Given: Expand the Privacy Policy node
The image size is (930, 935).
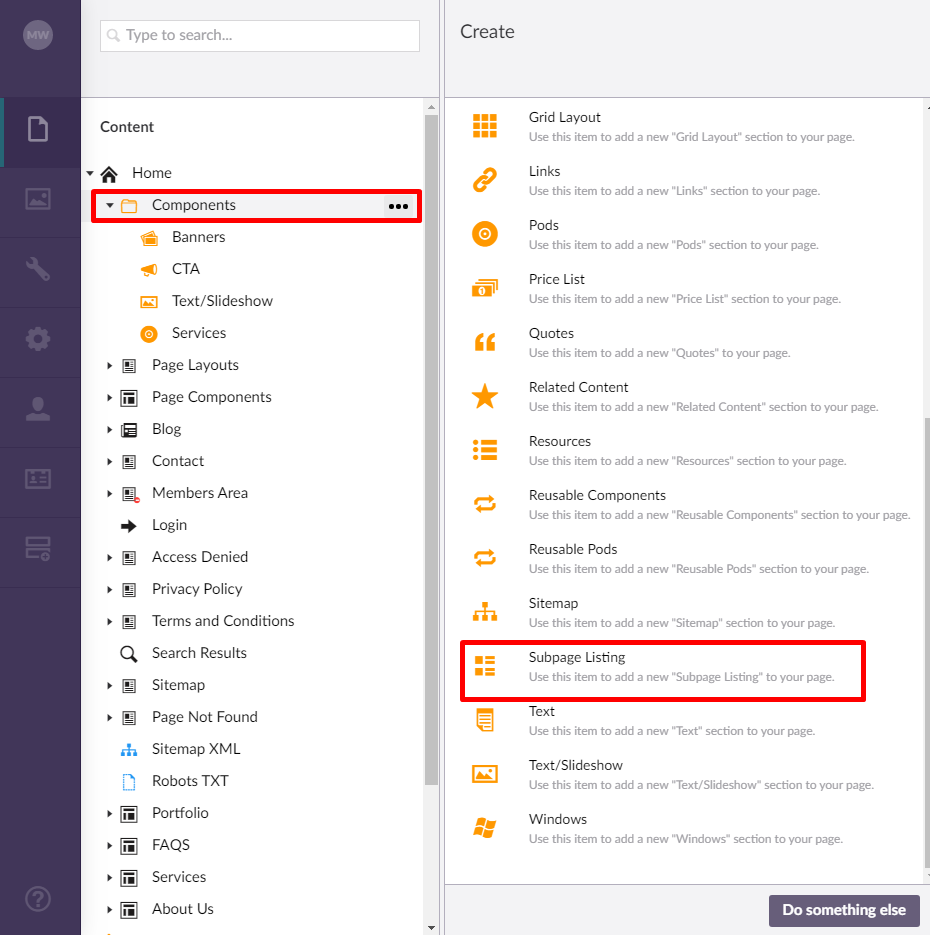Looking at the screenshot, I should pos(110,590).
